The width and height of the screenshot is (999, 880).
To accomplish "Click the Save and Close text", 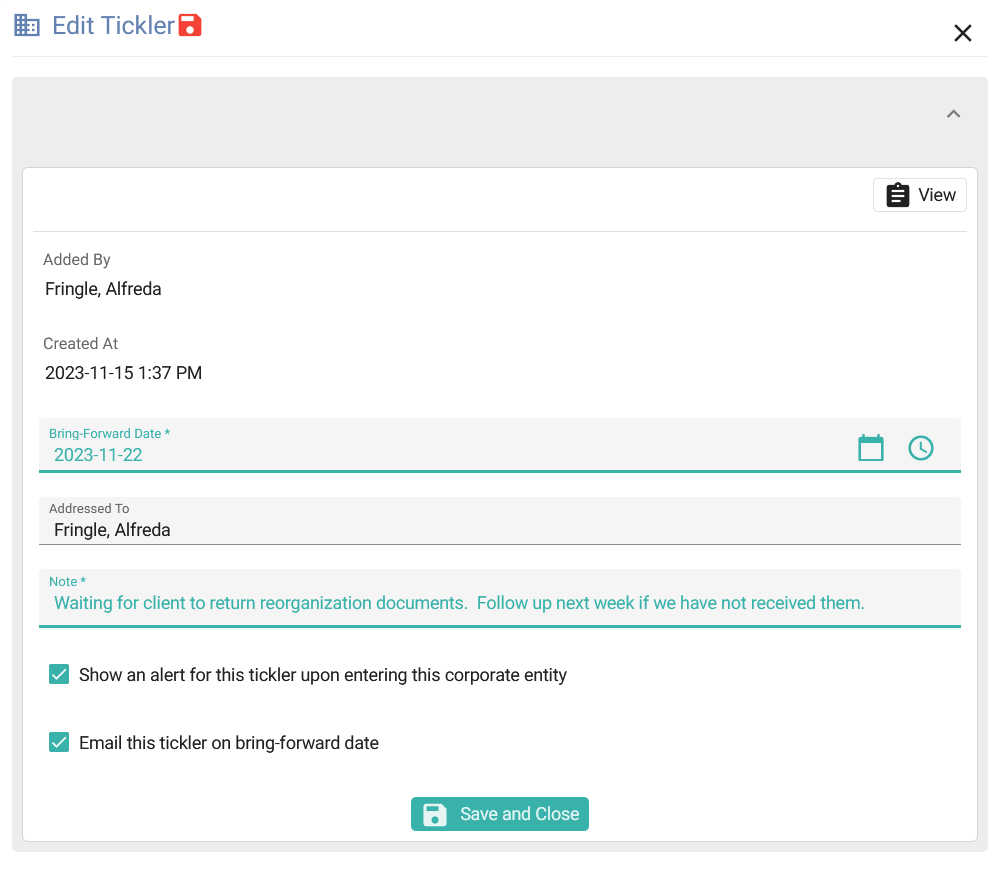I will (519, 814).
